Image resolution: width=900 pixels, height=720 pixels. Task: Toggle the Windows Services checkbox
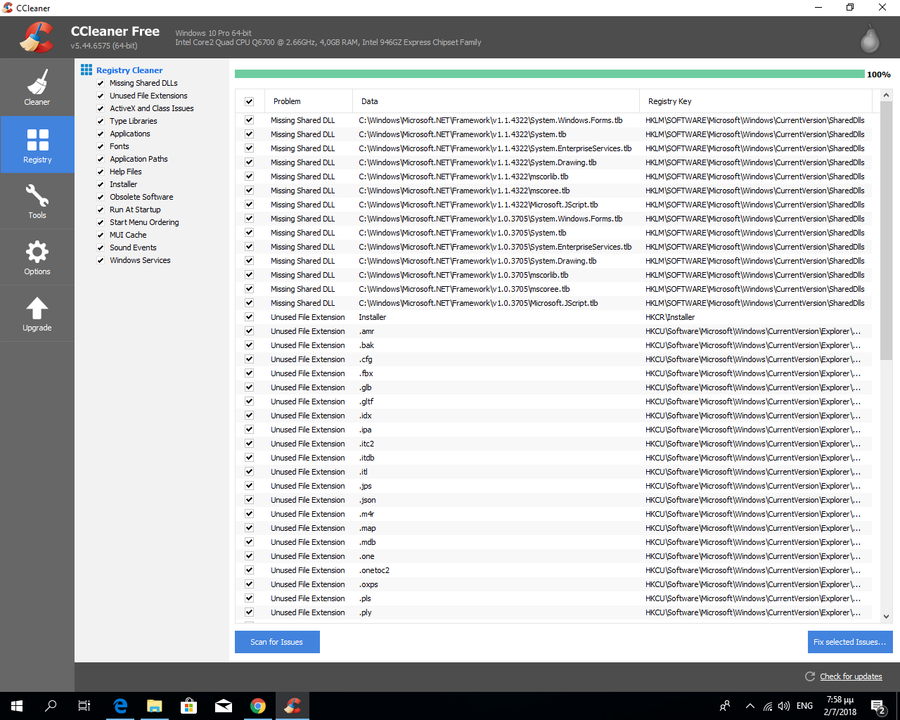point(100,260)
